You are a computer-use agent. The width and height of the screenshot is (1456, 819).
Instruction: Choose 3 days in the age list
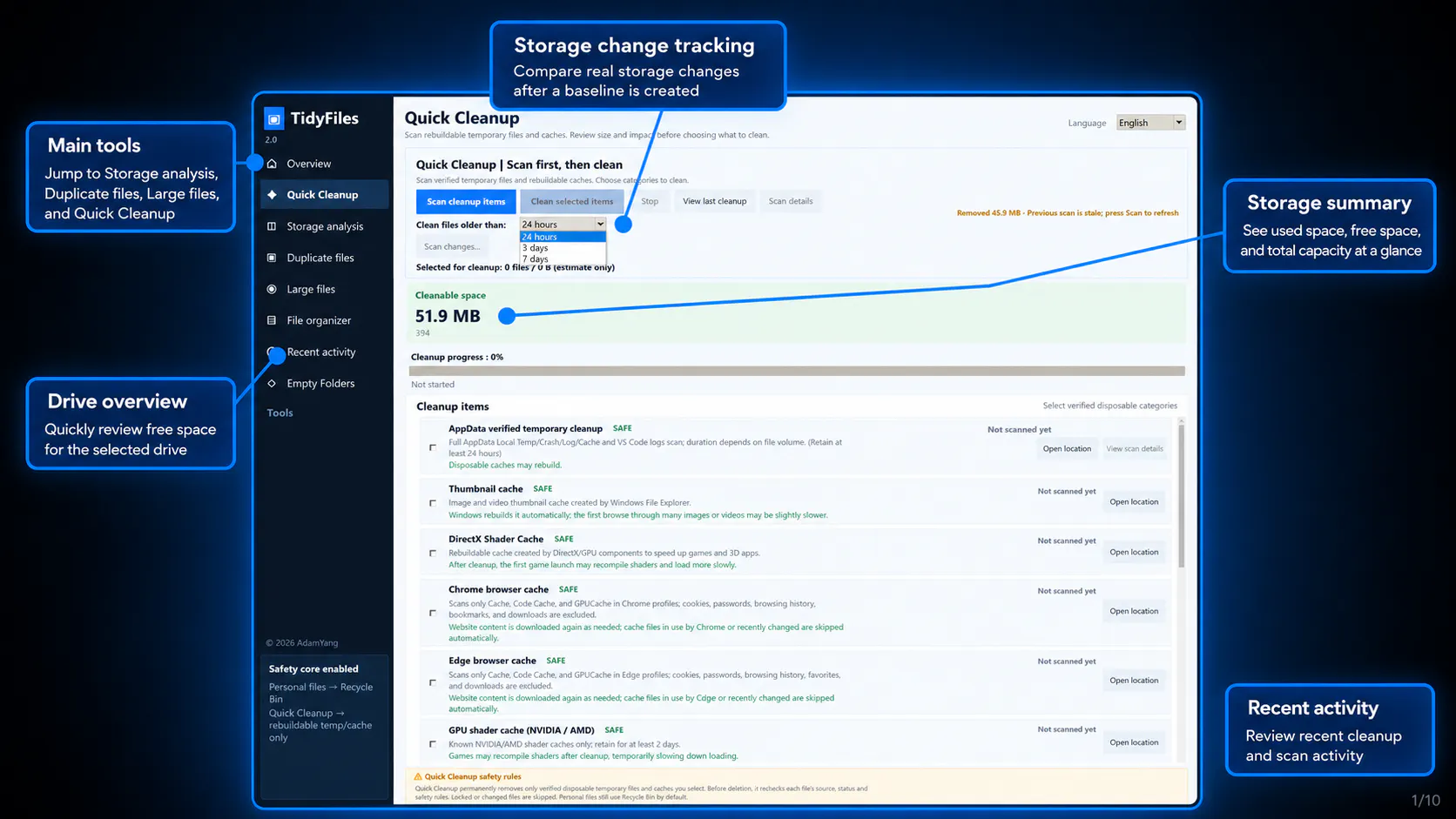563,248
